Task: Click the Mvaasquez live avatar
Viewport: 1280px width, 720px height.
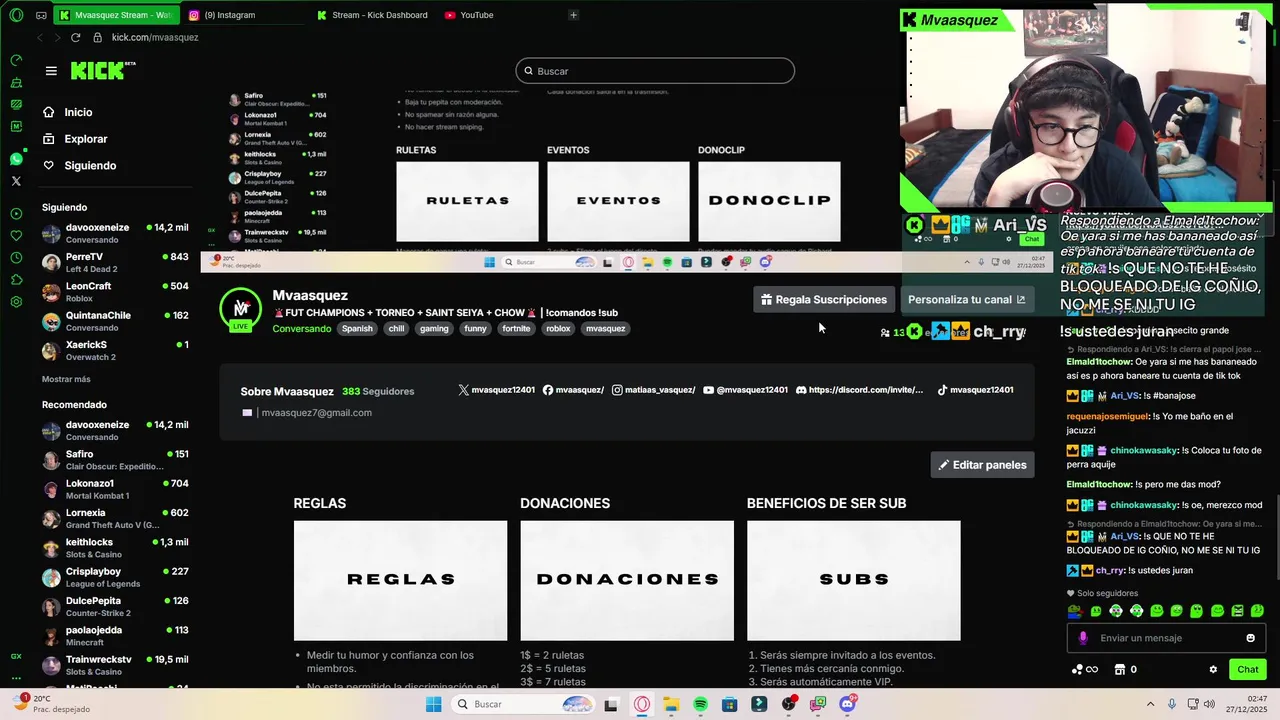Action: [240, 309]
